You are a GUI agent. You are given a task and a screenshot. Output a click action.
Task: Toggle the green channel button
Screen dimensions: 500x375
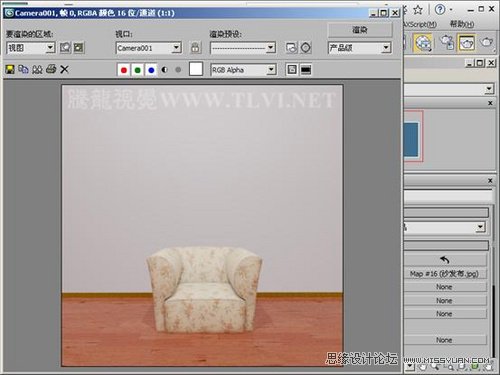point(138,70)
